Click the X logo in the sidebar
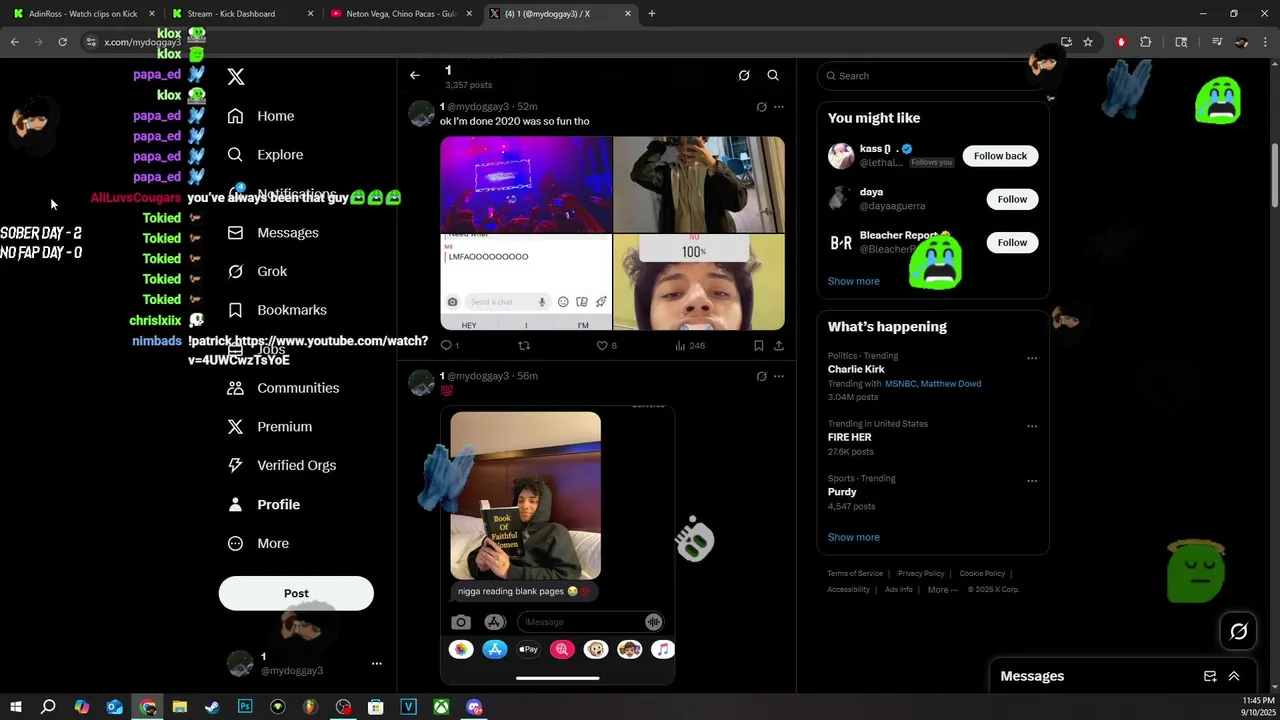Screen dimensions: 1280x720 [236, 77]
